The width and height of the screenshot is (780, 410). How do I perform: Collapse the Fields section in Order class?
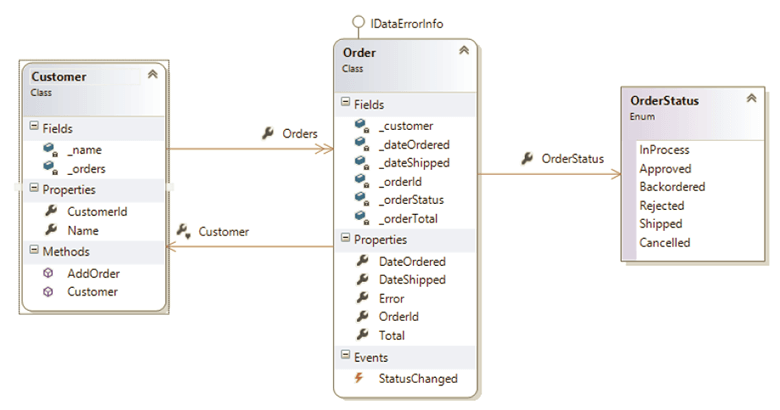tap(345, 102)
